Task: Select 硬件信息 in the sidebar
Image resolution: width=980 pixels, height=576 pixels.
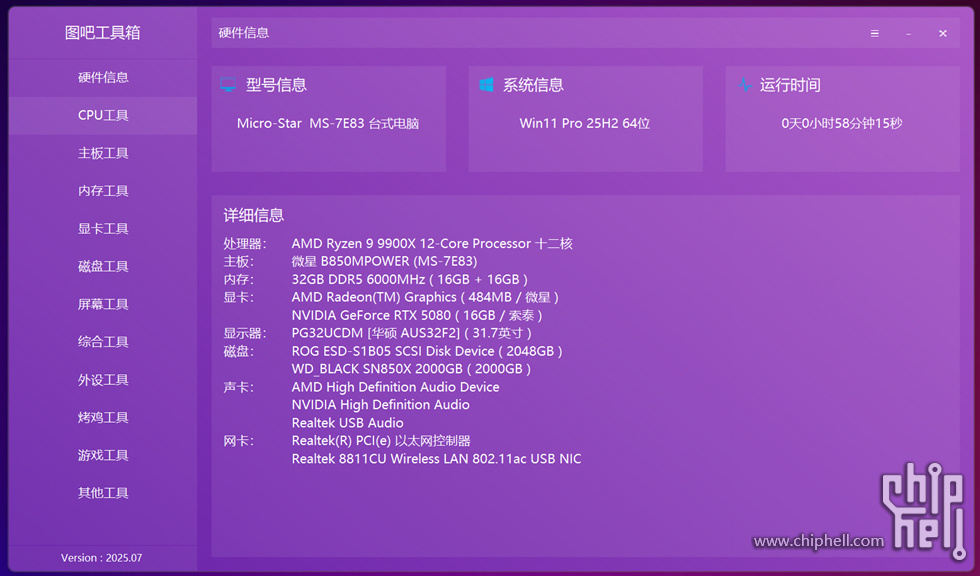Action: (103, 78)
